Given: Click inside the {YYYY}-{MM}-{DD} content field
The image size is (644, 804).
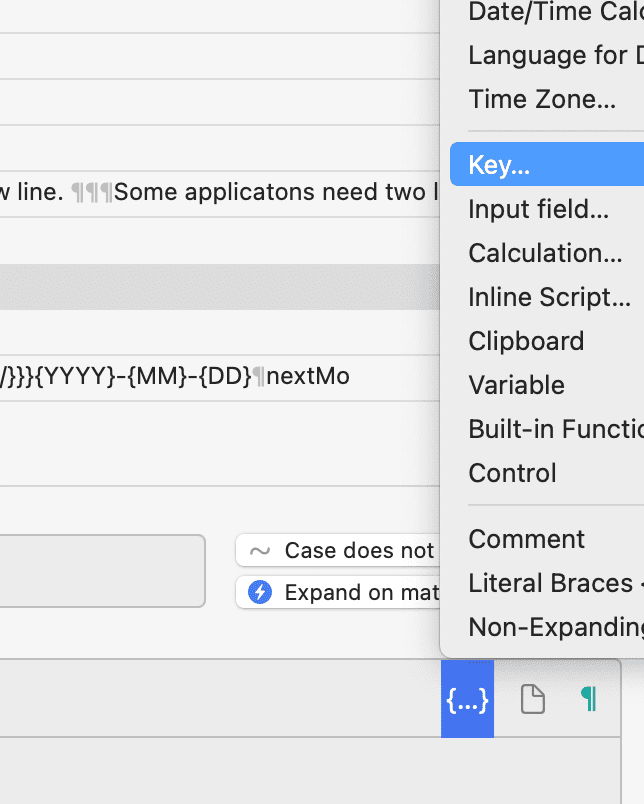Looking at the screenshot, I should tap(200, 377).
